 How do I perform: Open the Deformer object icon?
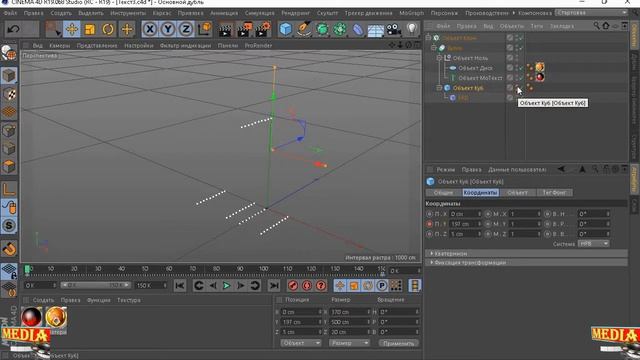358,30
